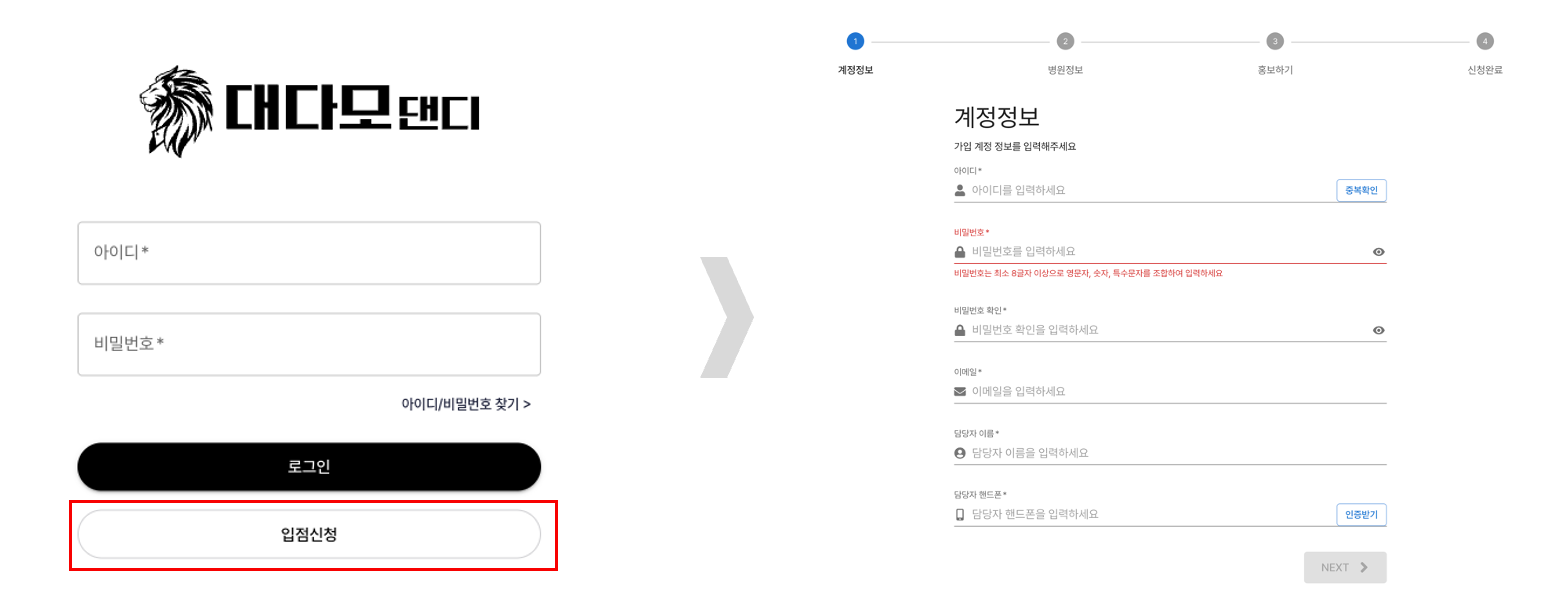Focus the login 아이디 input field
Screen dimensions: 1559x612
tap(309, 253)
